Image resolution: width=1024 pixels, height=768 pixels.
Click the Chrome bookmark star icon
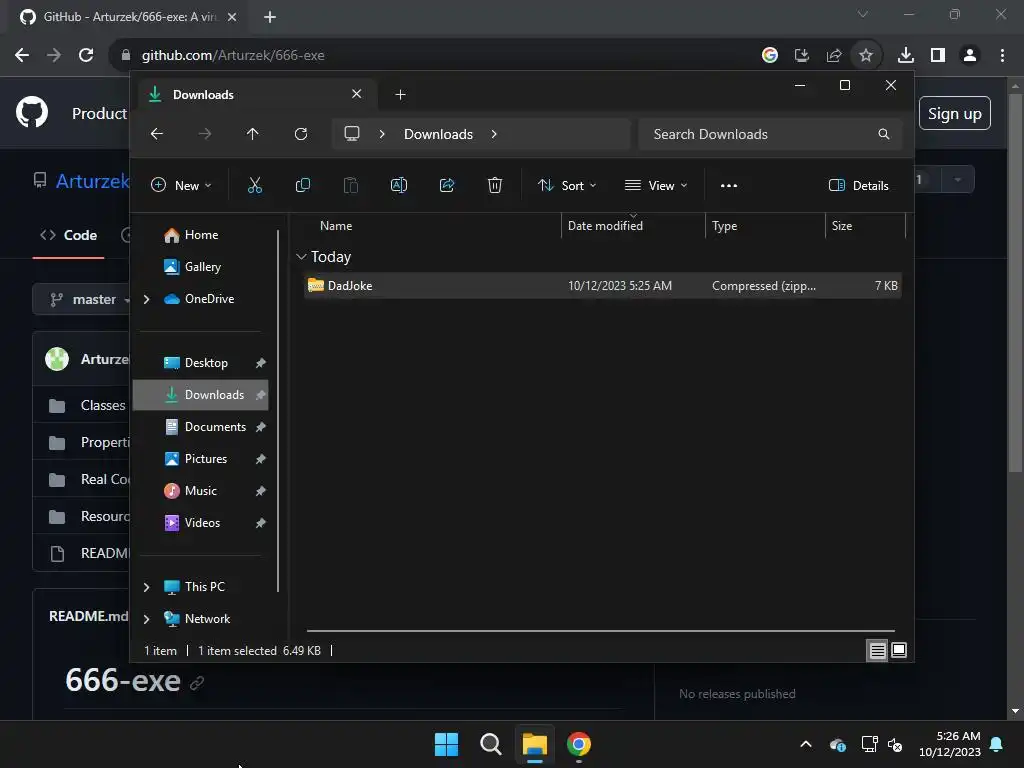click(x=866, y=56)
